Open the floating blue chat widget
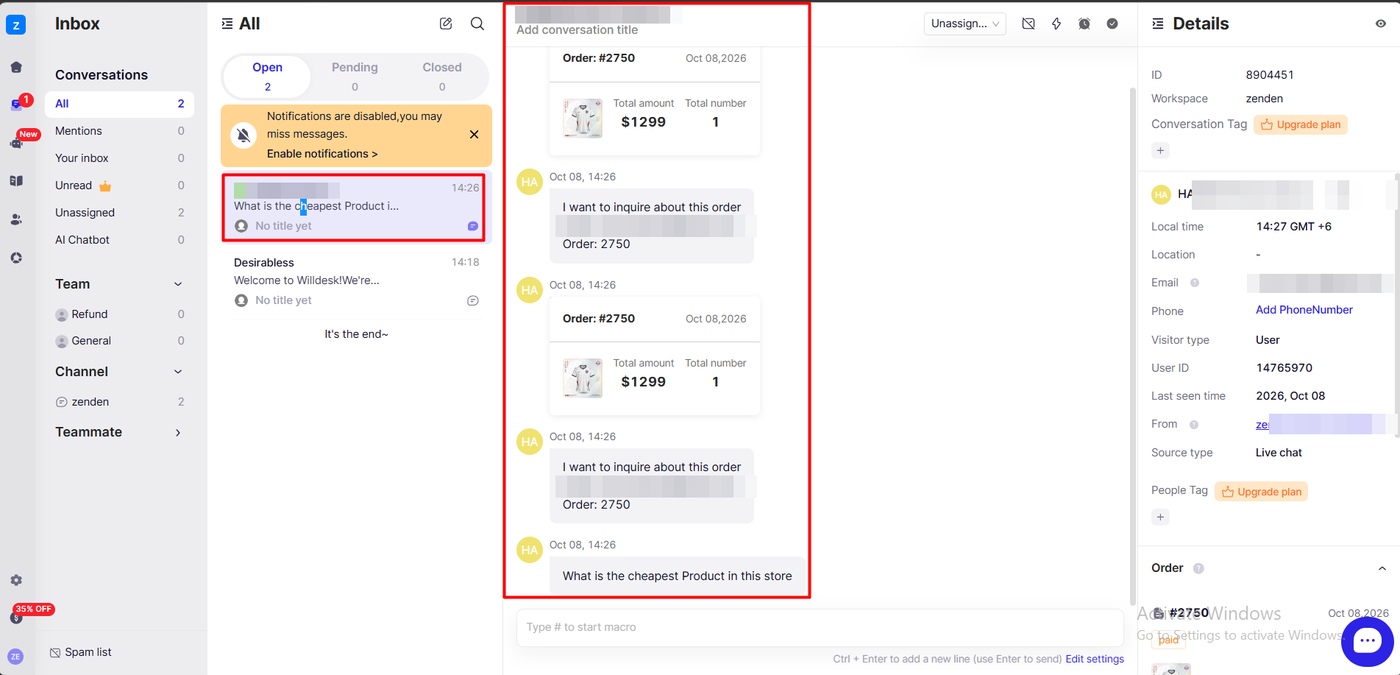1400x675 pixels. click(1367, 642)
